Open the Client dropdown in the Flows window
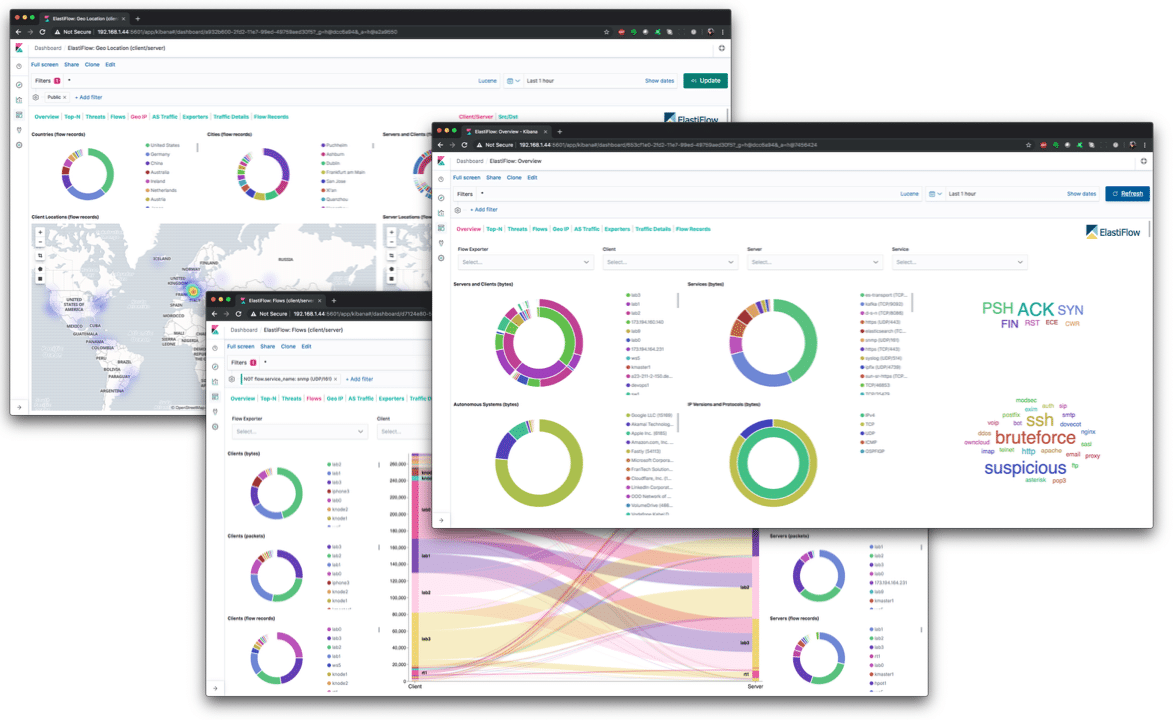This screenshot has width=1173, height=720. pos(404,432)
